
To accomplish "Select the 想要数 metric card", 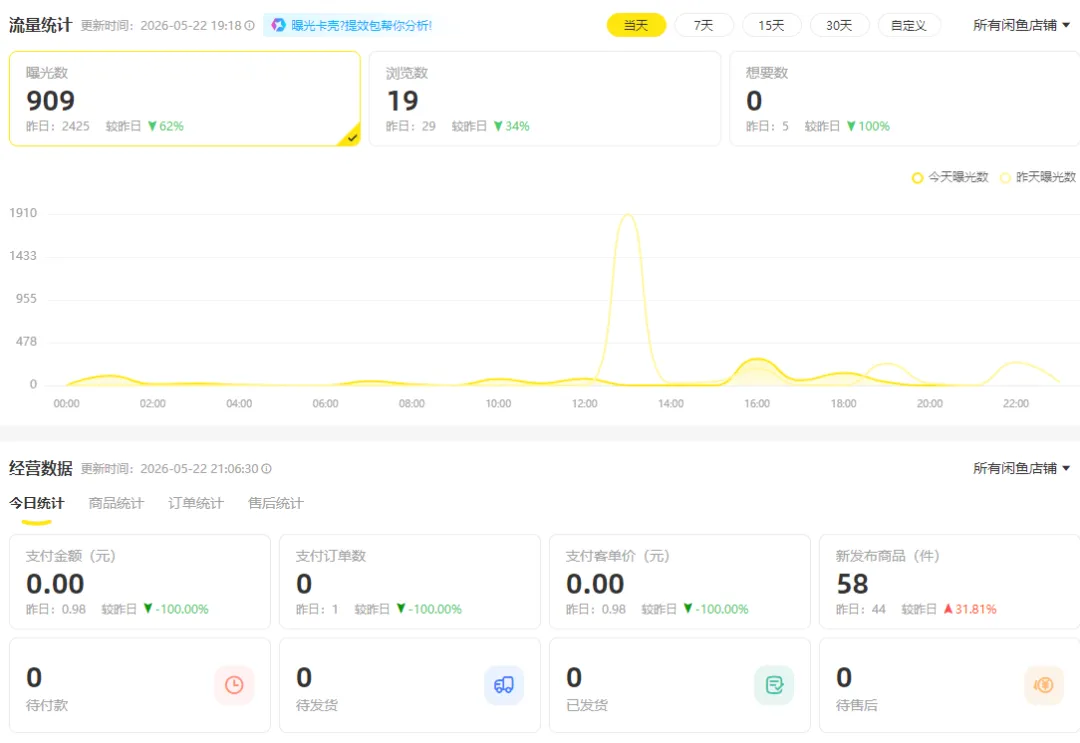I will pyautogui.click(x=904, y=98).
